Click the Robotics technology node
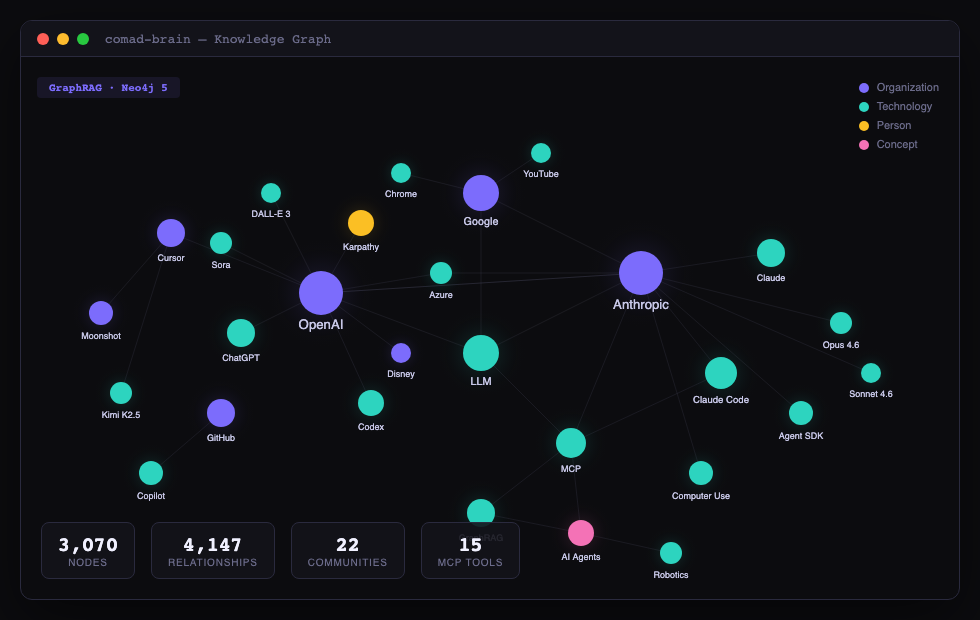Screen dimensions: 980x620 pyautogui.click(x=670, y=552)
